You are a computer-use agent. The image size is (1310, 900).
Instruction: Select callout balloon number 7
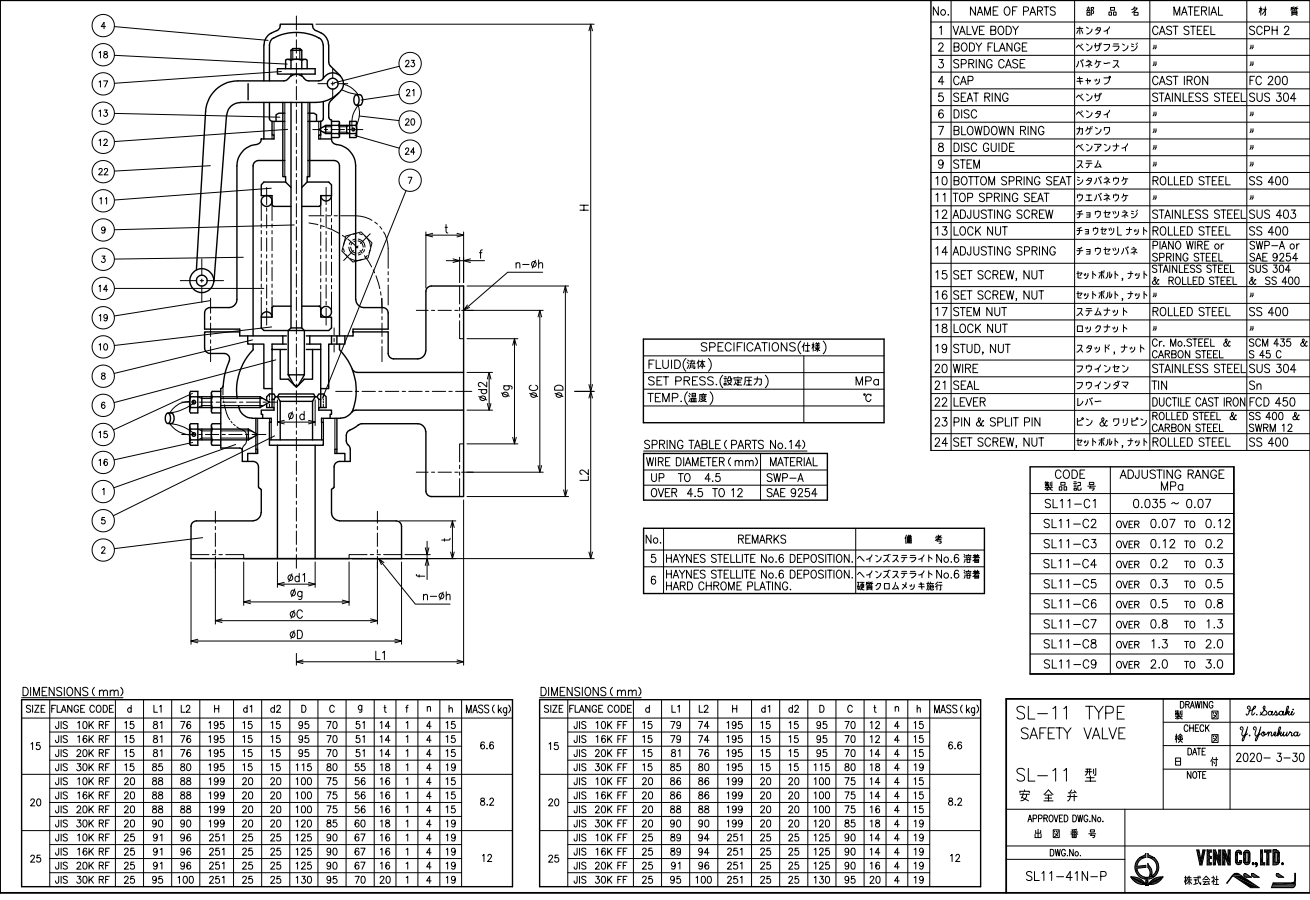[409, 179]
